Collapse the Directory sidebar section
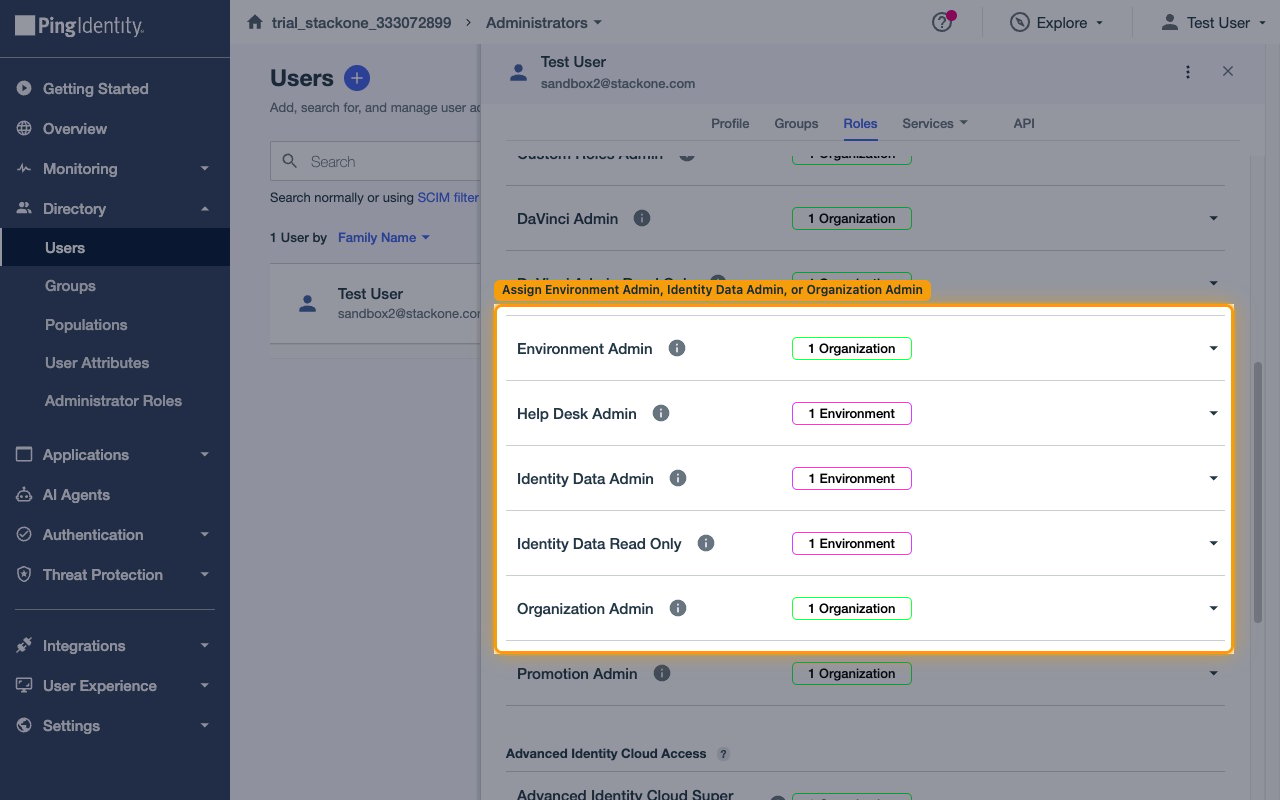Image resolution: width=1280 pixels, height=800 pixels. coord(204,208)
